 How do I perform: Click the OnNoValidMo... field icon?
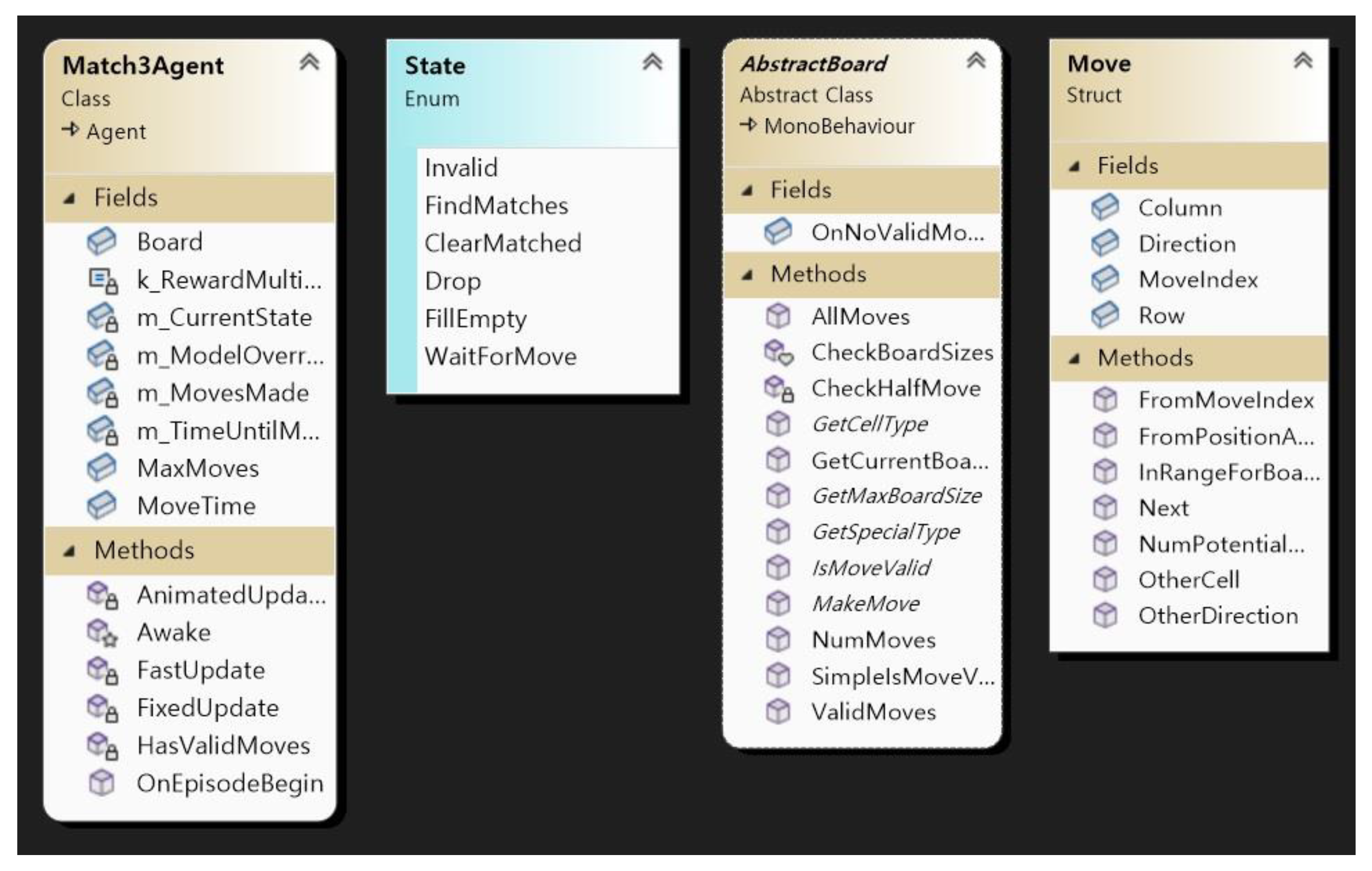(x=778, y=232)
